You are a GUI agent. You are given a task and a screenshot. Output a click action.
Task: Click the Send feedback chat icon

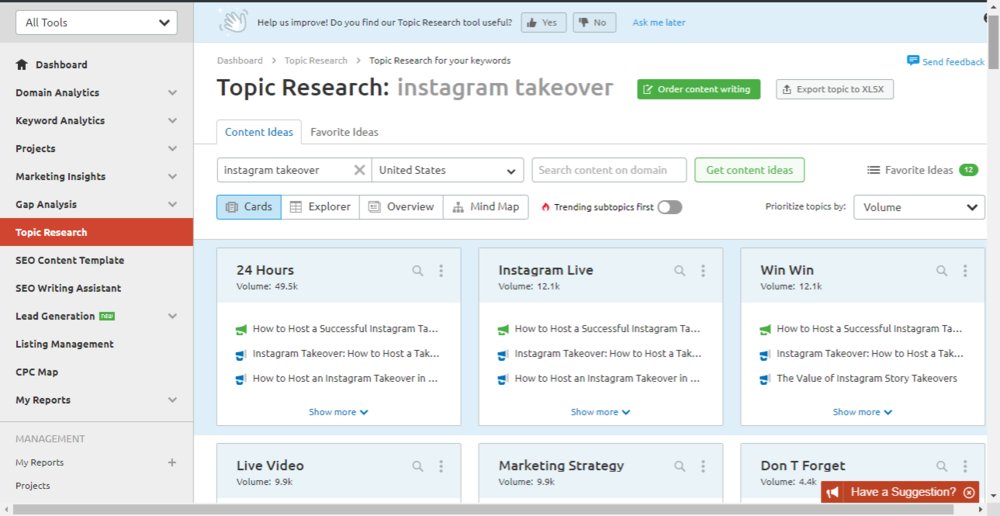(x=913, y=61)
